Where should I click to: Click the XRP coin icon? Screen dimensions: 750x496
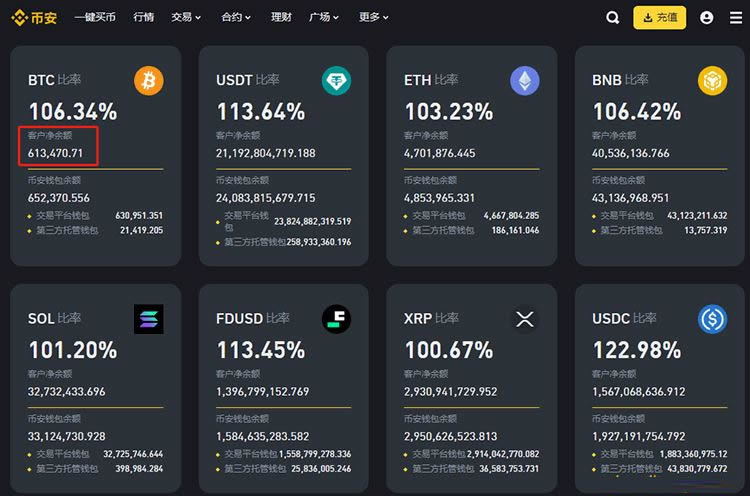[525, 319]
